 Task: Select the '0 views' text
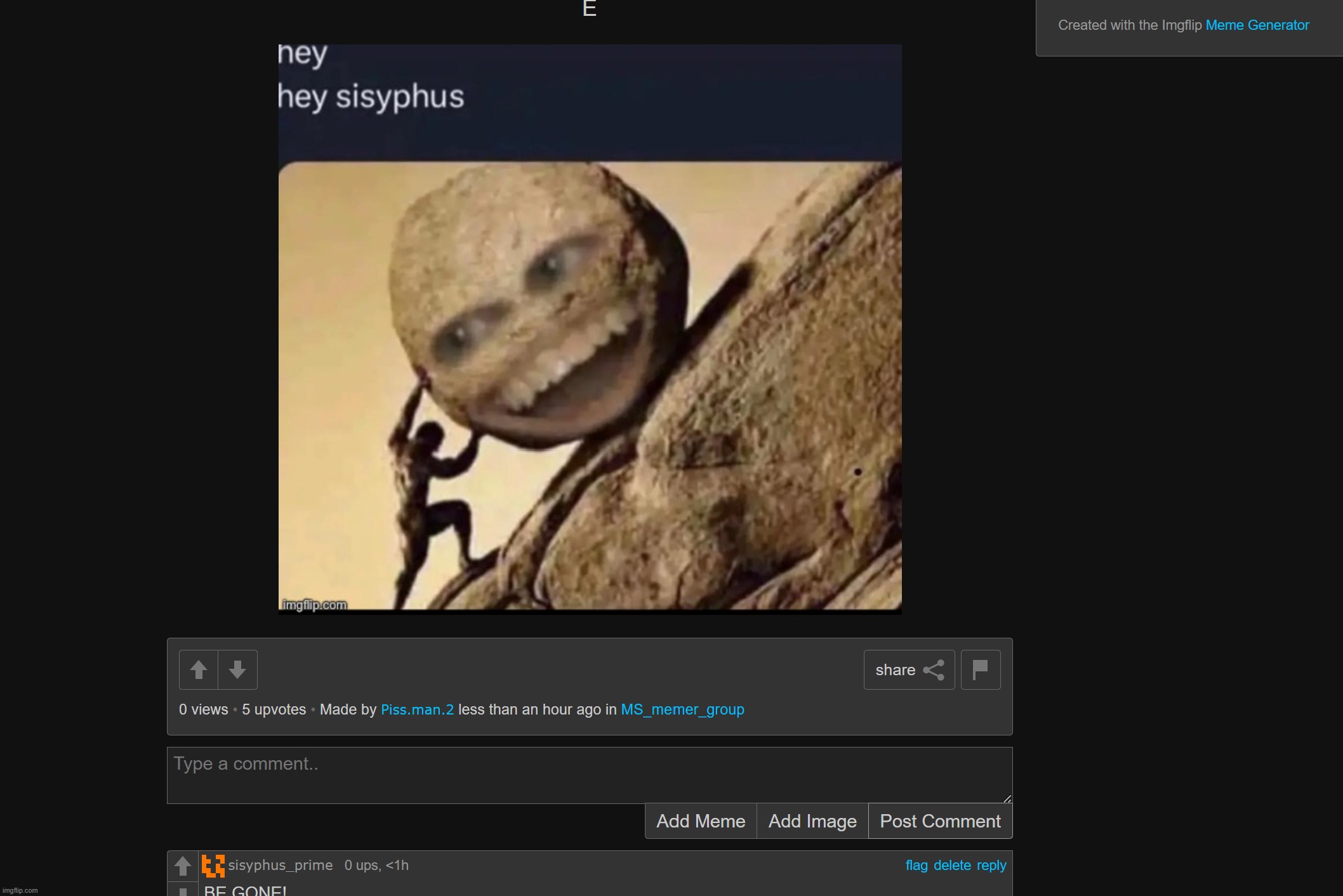(x=203, y=709)
